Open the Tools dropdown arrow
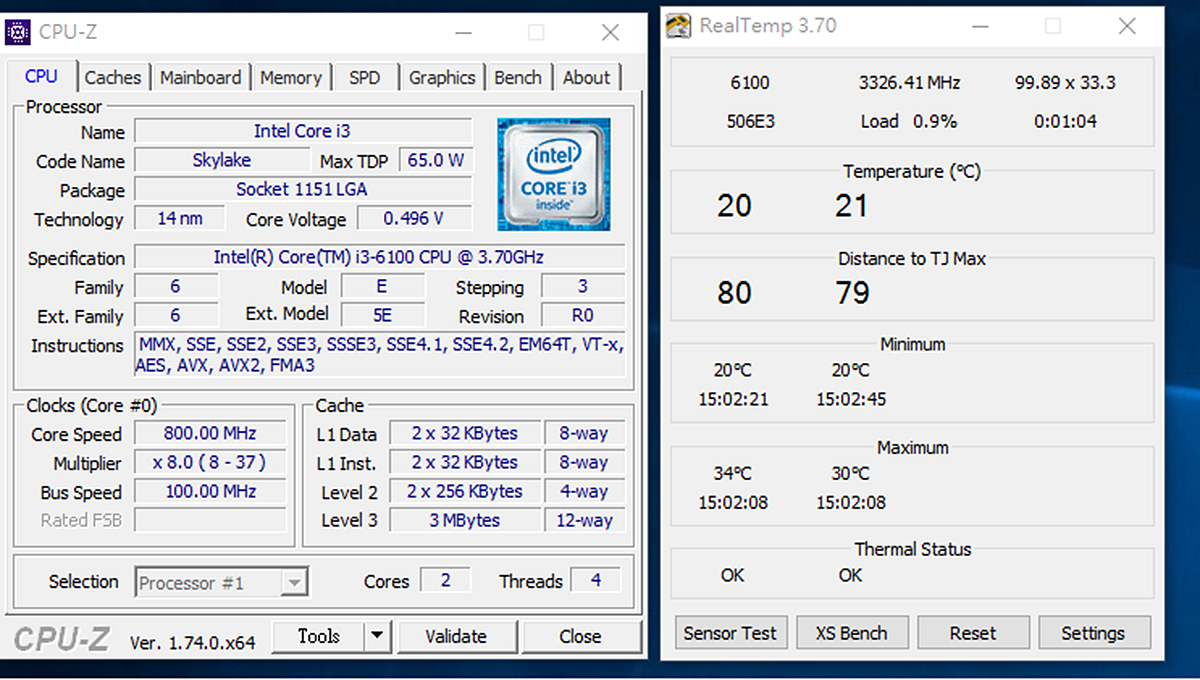 coord(376,636)
